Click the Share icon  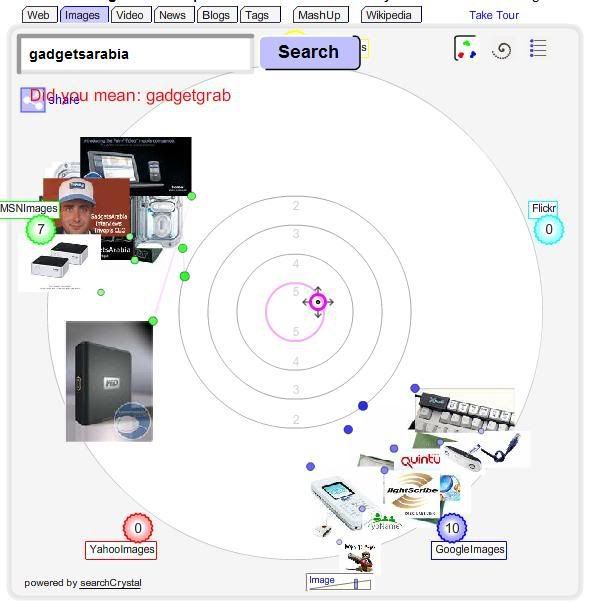(33, 100)
